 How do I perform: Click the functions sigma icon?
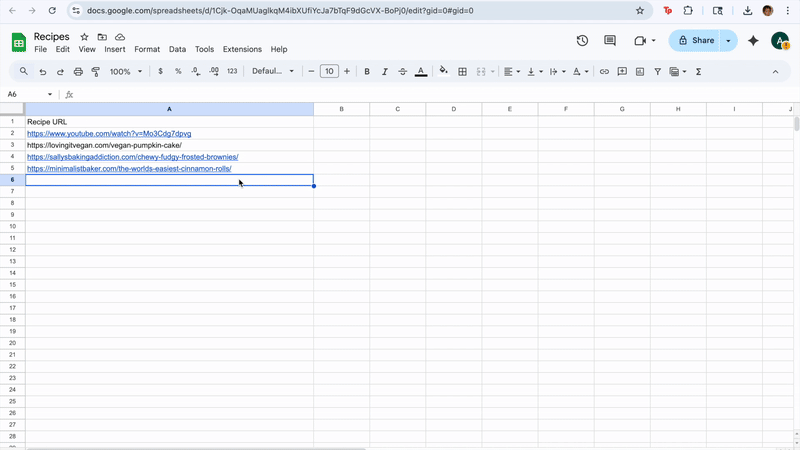[698, 72]
